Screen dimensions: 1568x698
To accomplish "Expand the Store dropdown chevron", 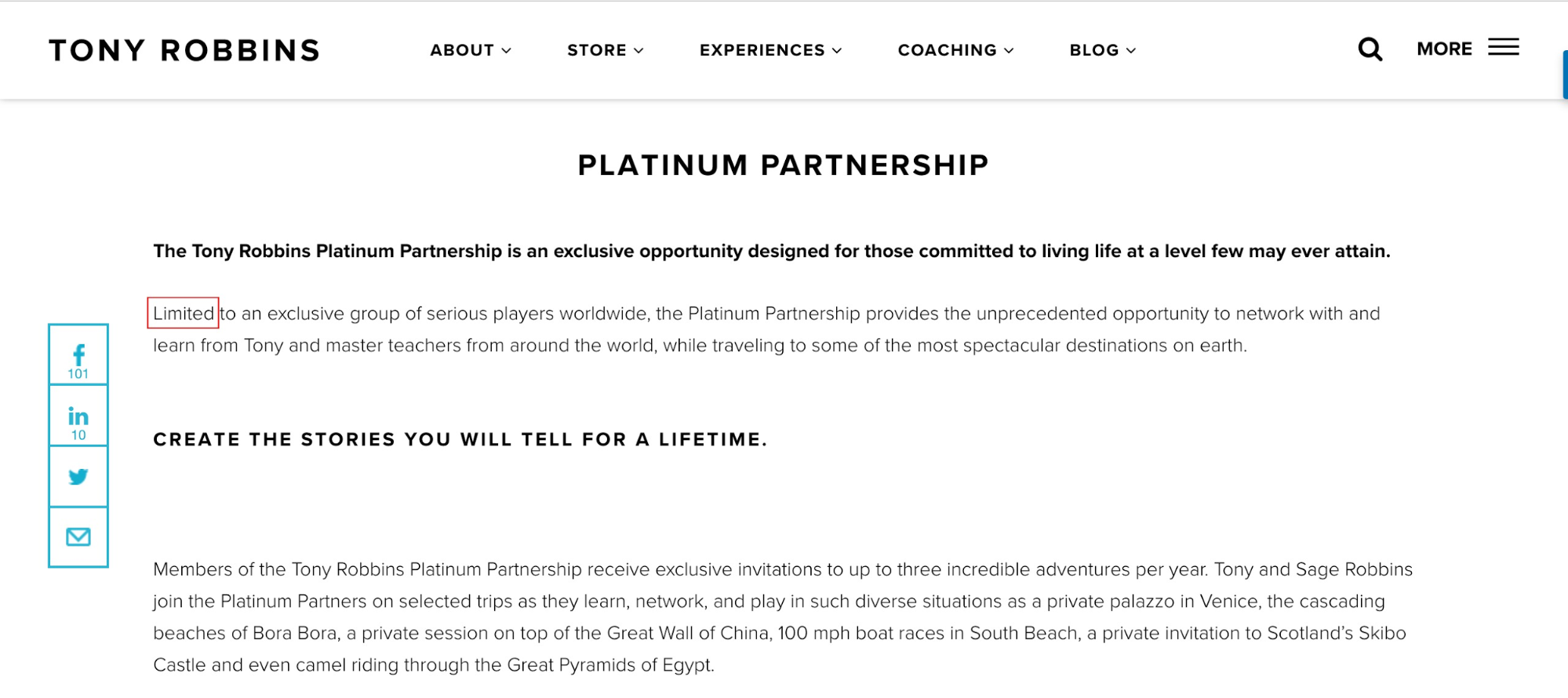I will pos(638,50).
